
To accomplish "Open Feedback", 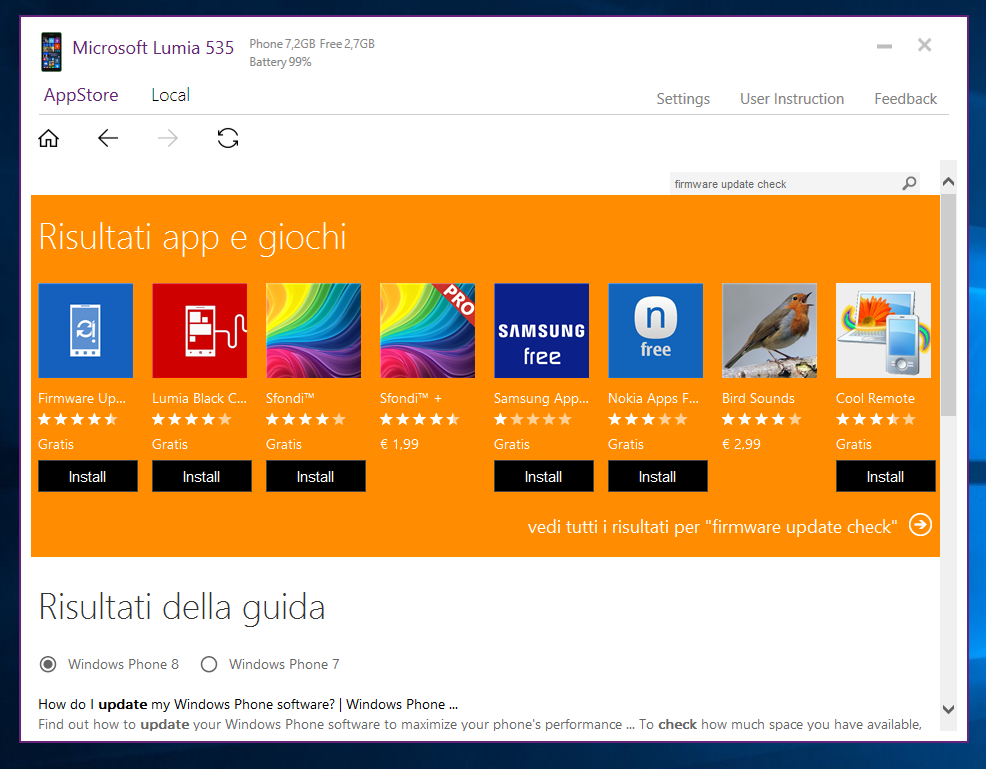I will click(906, 99).
